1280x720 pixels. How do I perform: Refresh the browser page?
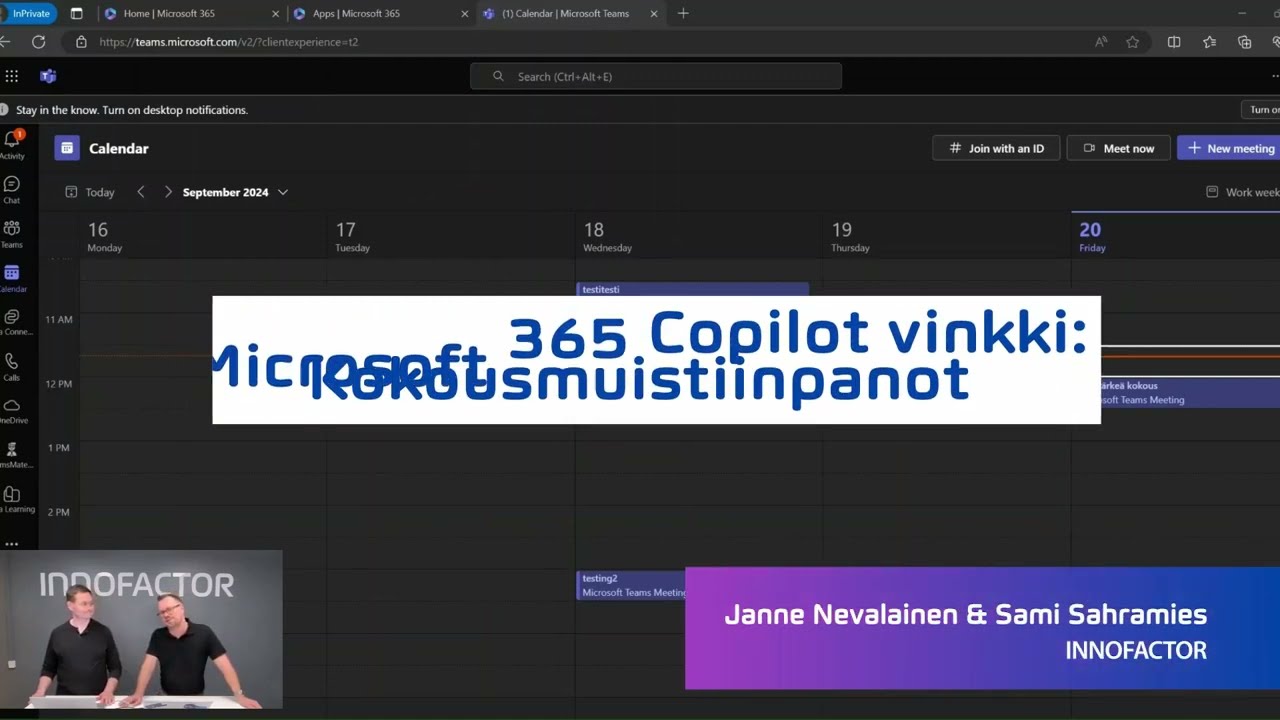(38, 42)
